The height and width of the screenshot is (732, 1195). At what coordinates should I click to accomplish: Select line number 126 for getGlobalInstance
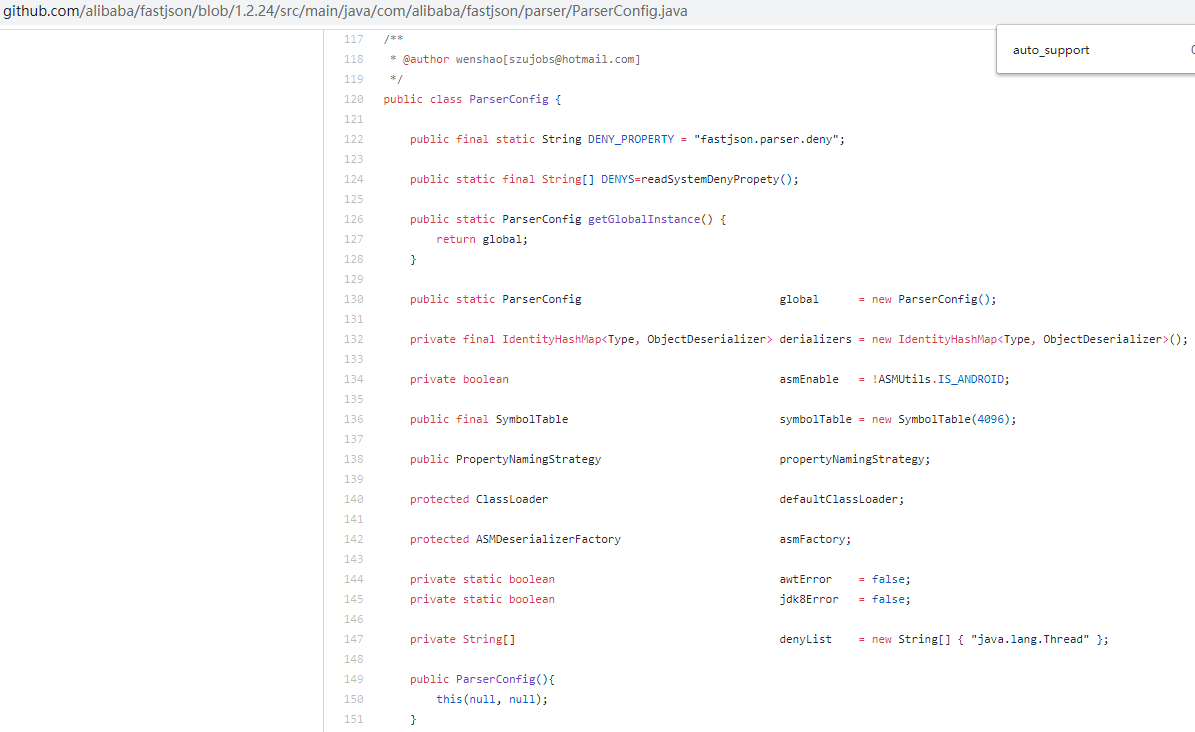(353, 219)
